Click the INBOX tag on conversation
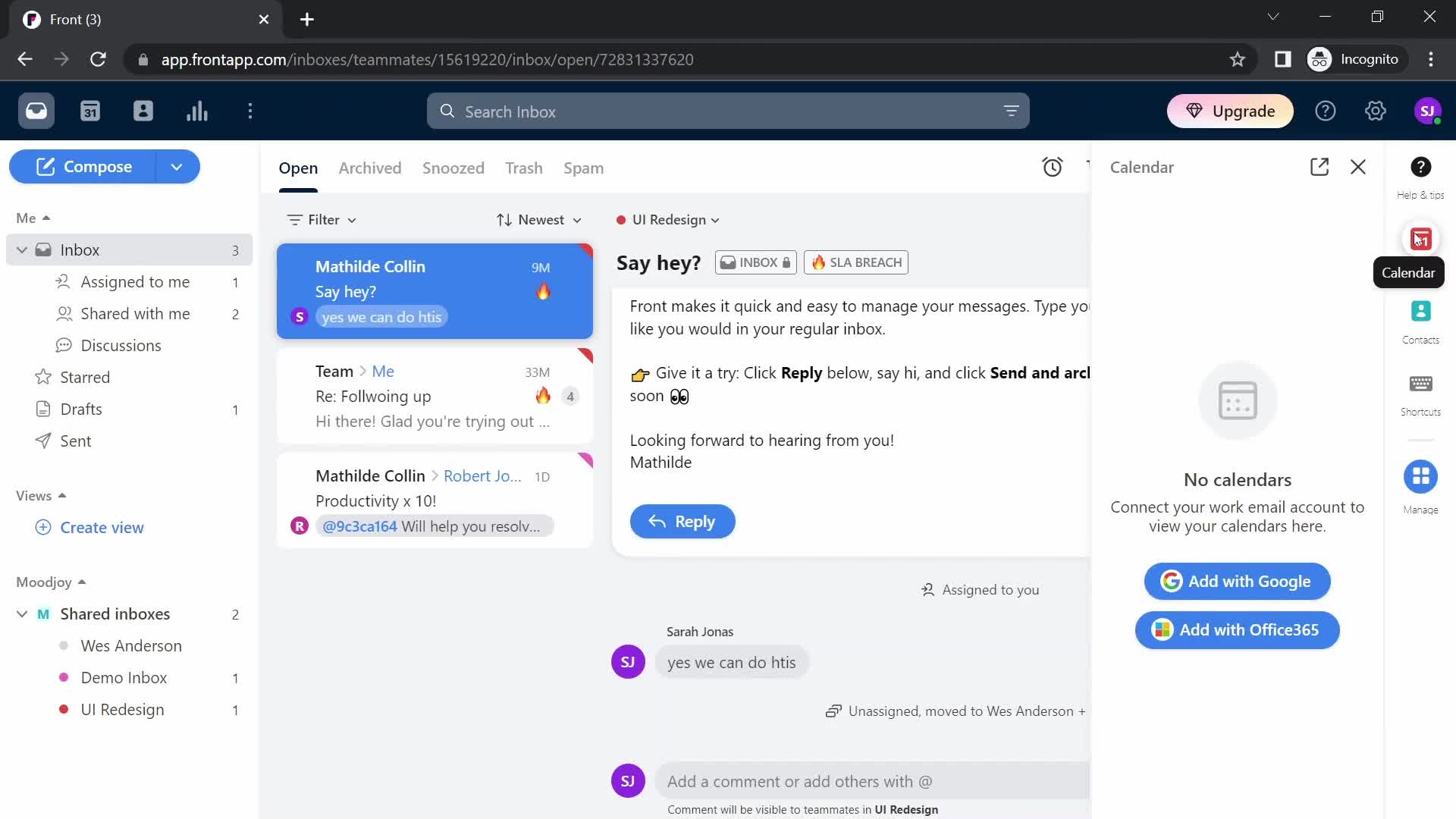Viewport: 1456px width, 819px height. [x=755, y=262]
